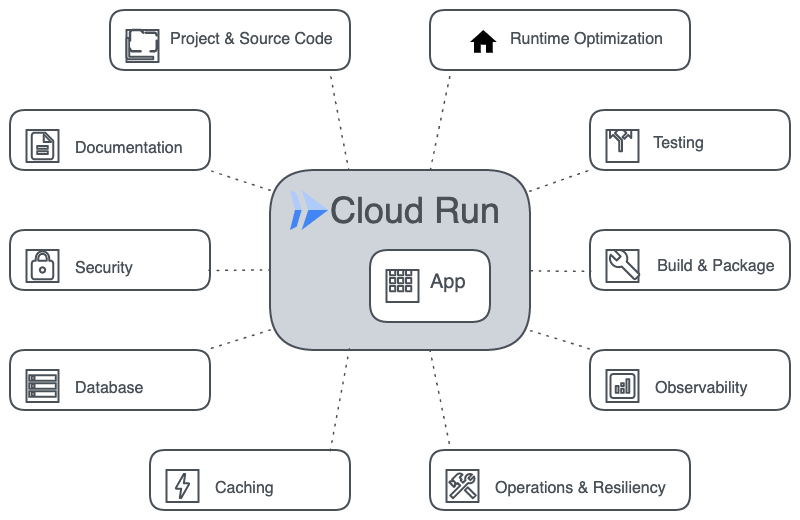Select the Security padlock icon
Screen dimensions: 800x520
[x=42, y=266]
